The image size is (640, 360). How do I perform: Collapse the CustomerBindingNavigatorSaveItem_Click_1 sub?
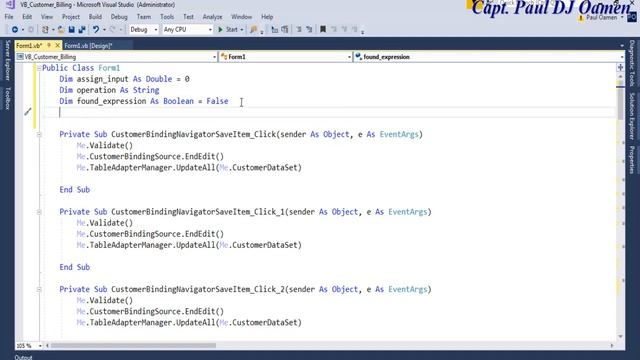39,212
